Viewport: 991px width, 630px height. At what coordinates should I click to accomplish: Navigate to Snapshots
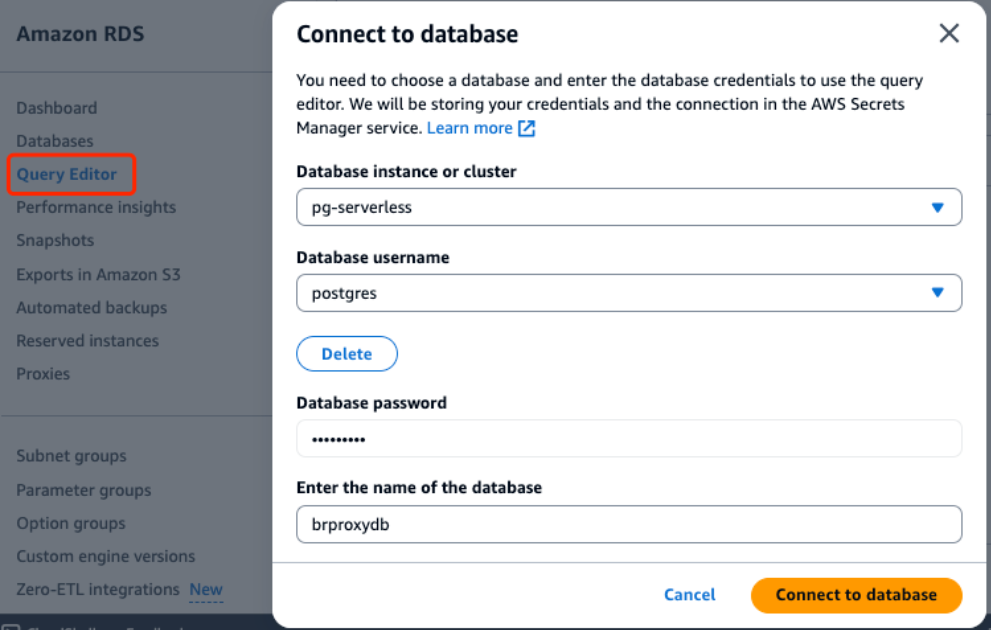click(x=55, y=240)
